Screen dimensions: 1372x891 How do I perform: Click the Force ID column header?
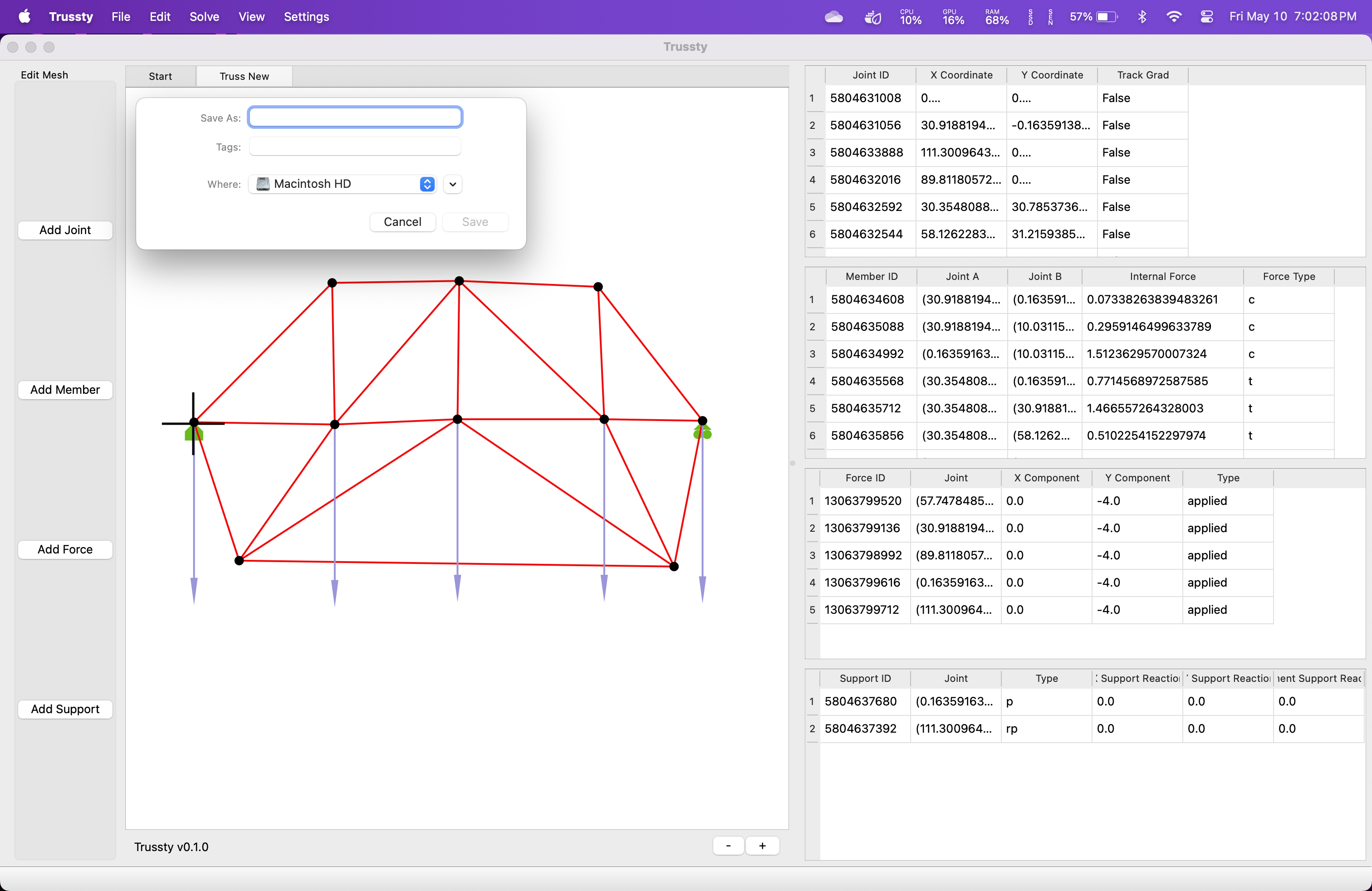tap(865, 478)
